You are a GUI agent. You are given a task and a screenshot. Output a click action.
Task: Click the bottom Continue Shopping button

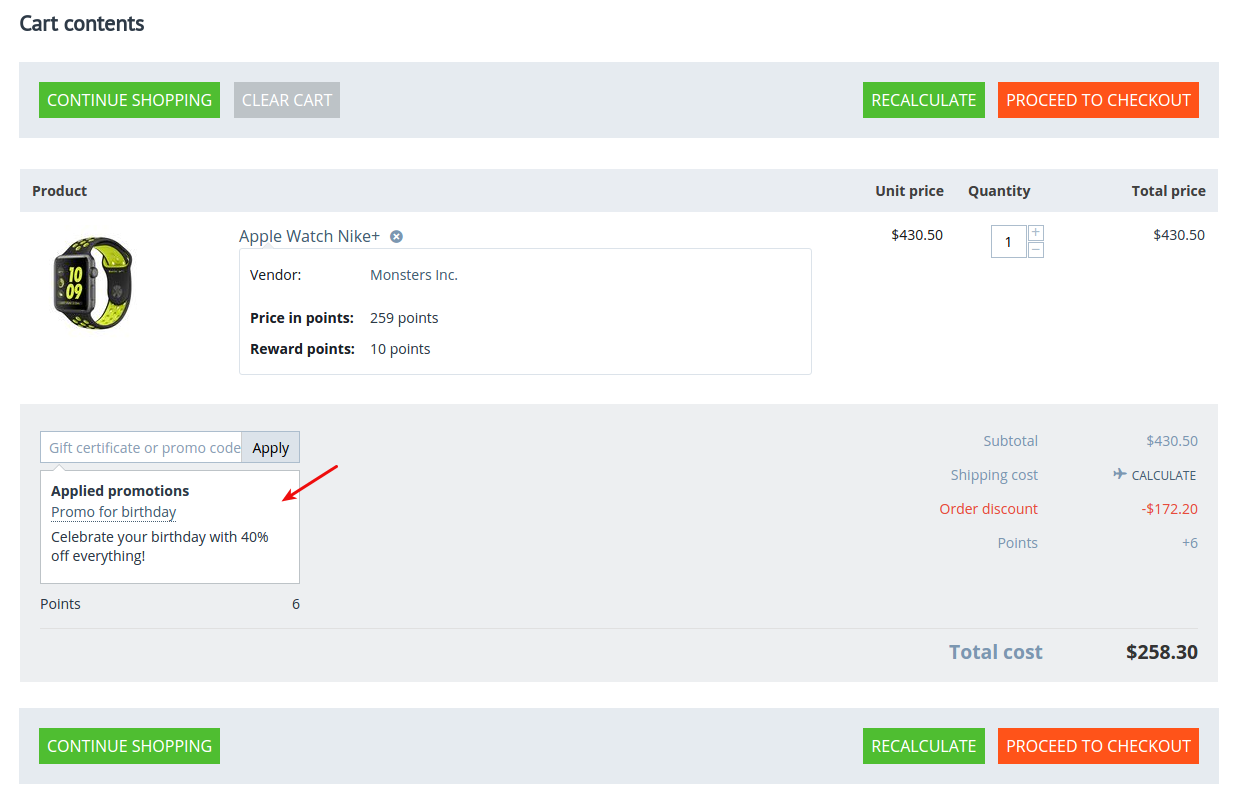point(129,746)
